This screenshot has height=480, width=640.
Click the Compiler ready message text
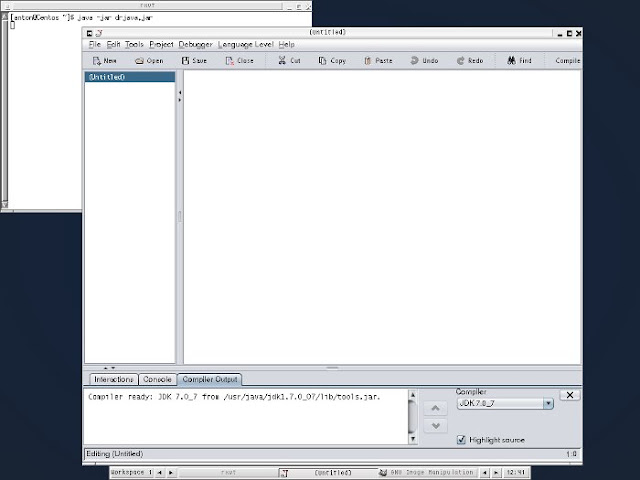click(x=234, y=397)
